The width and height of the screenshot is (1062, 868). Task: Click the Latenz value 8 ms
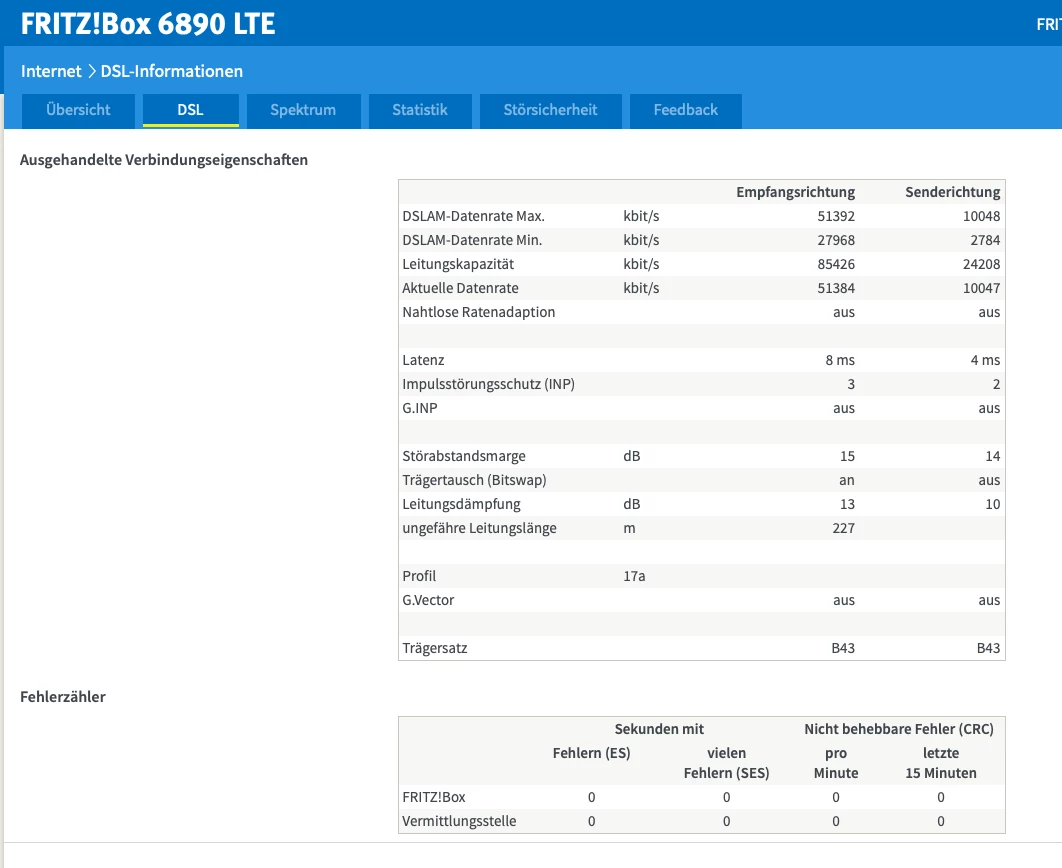point(840,360)
